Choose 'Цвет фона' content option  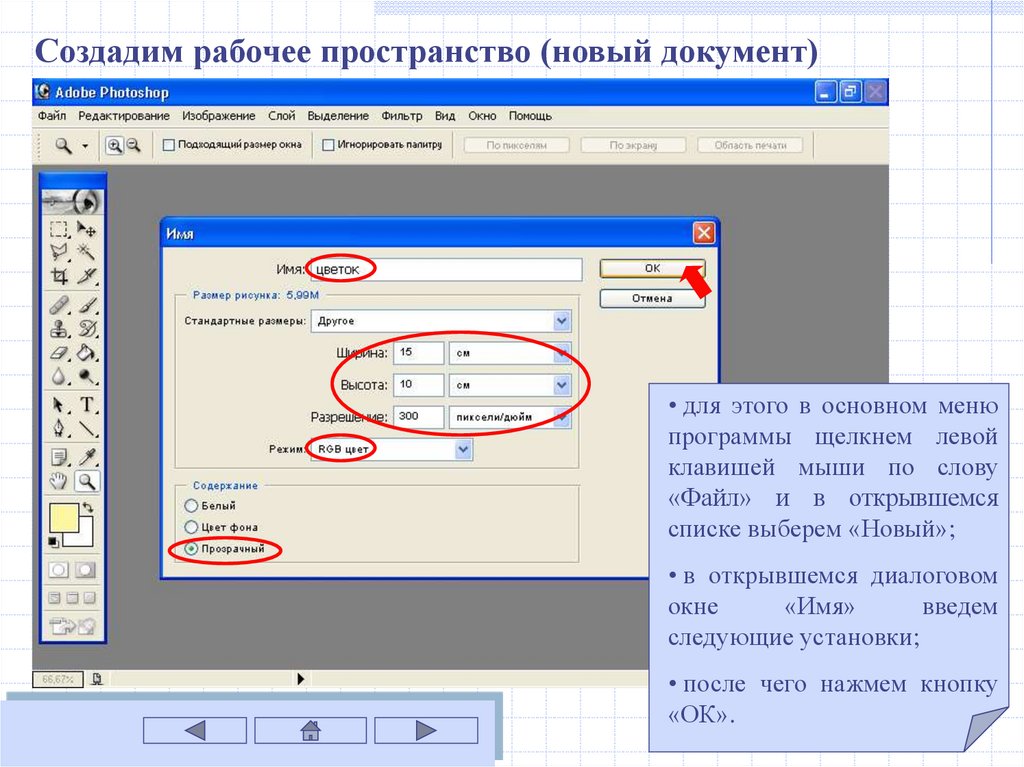[x=191, y=527]
